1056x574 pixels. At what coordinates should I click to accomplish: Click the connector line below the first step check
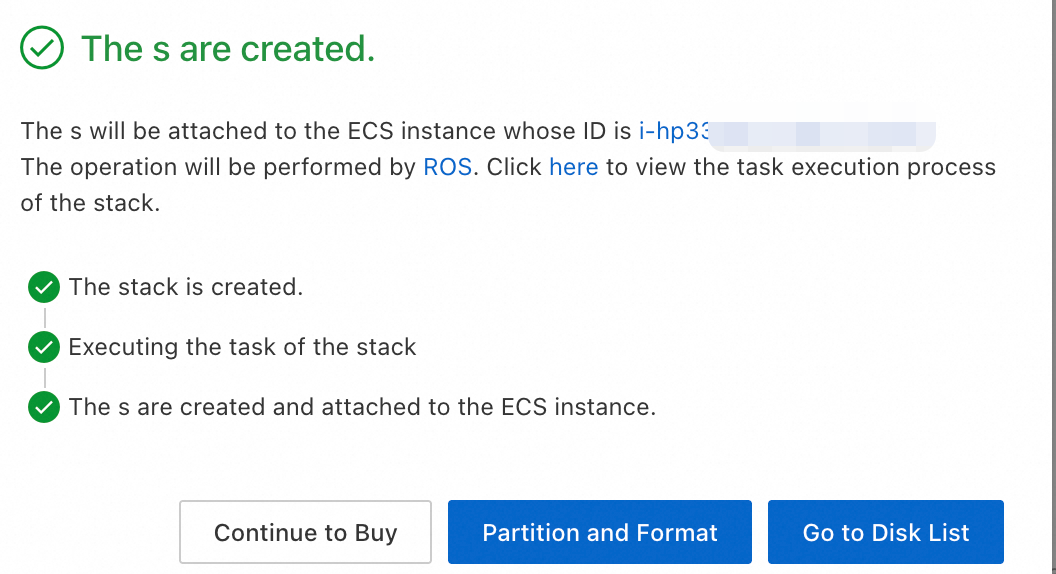click(44, 317)
